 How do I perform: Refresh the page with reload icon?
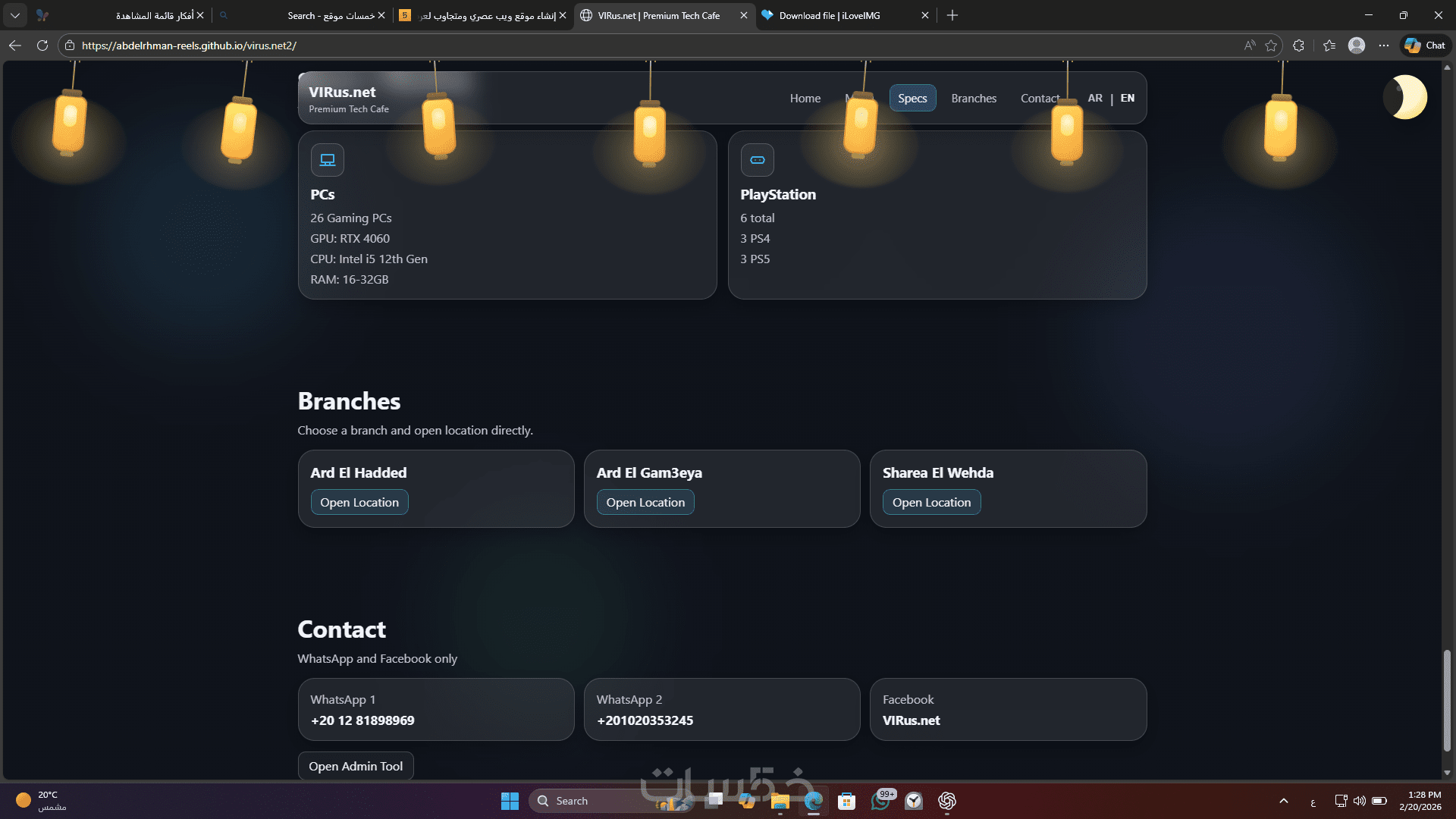pyautogui.click(x=42, y=45)
